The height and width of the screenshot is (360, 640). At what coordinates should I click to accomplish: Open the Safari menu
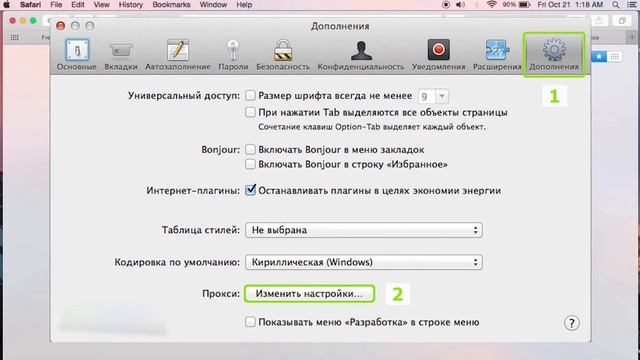click(x=30, y=5)
